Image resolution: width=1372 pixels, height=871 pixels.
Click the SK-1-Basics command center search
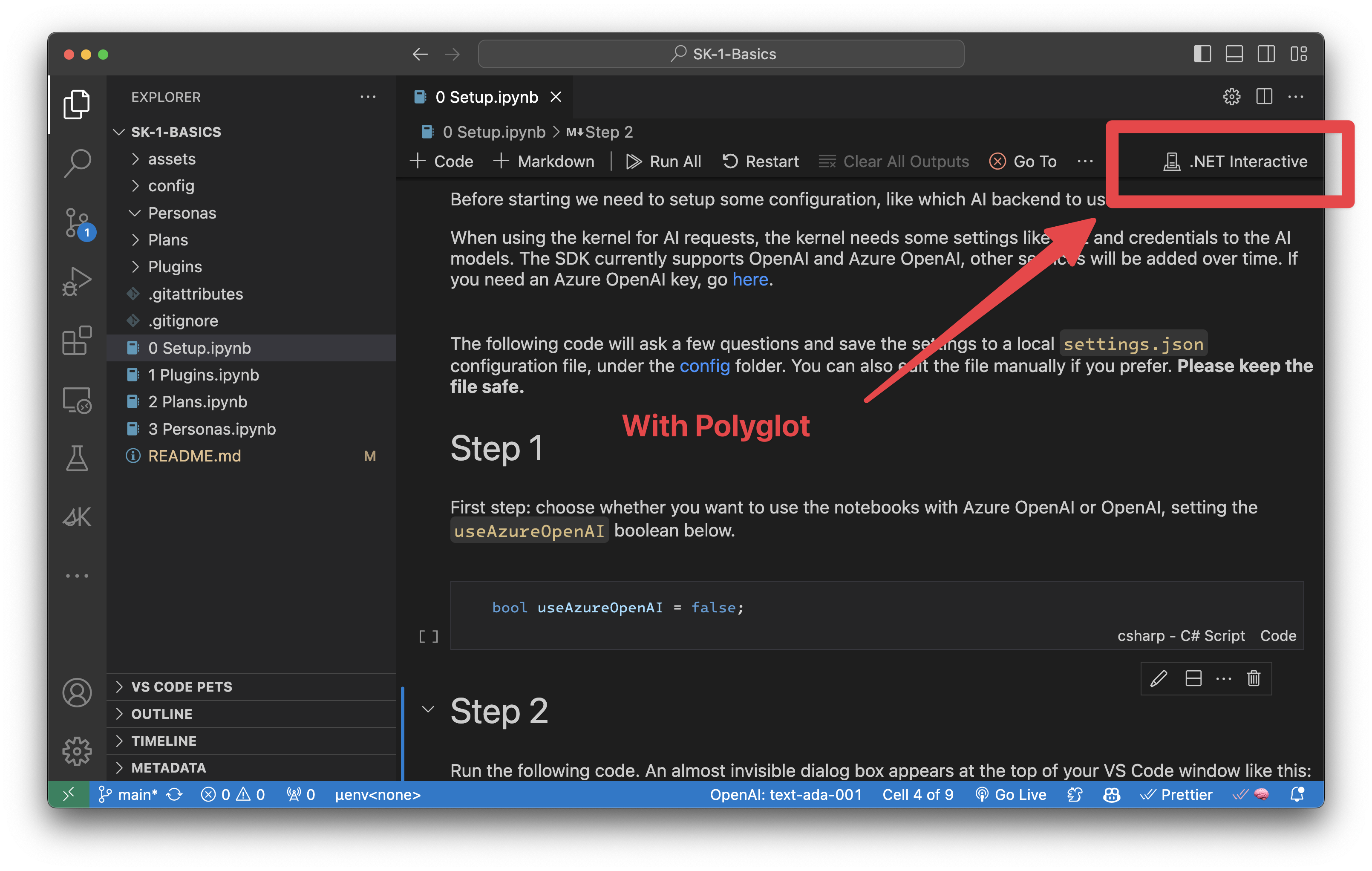[721, 54]
